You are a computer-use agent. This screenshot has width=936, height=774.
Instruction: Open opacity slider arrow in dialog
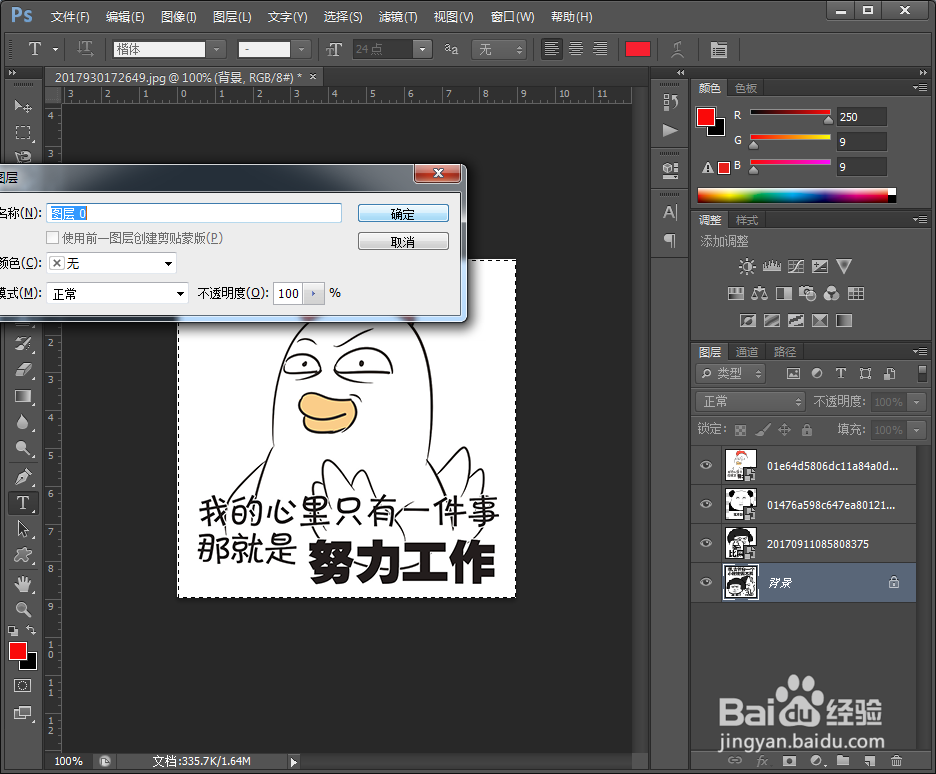[313, 293]
